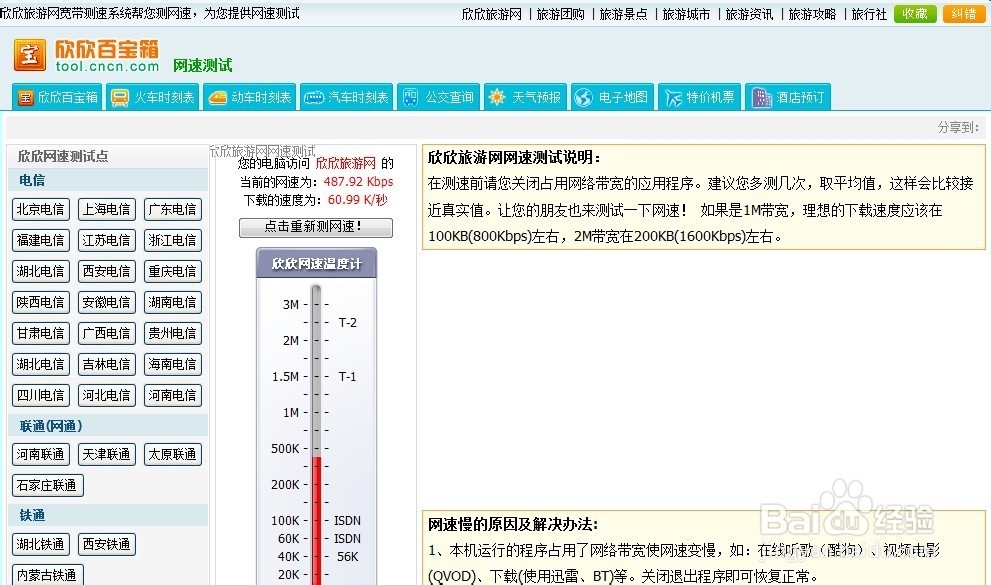Open the 欣欣旅游网 top link

tap(492, 14)
